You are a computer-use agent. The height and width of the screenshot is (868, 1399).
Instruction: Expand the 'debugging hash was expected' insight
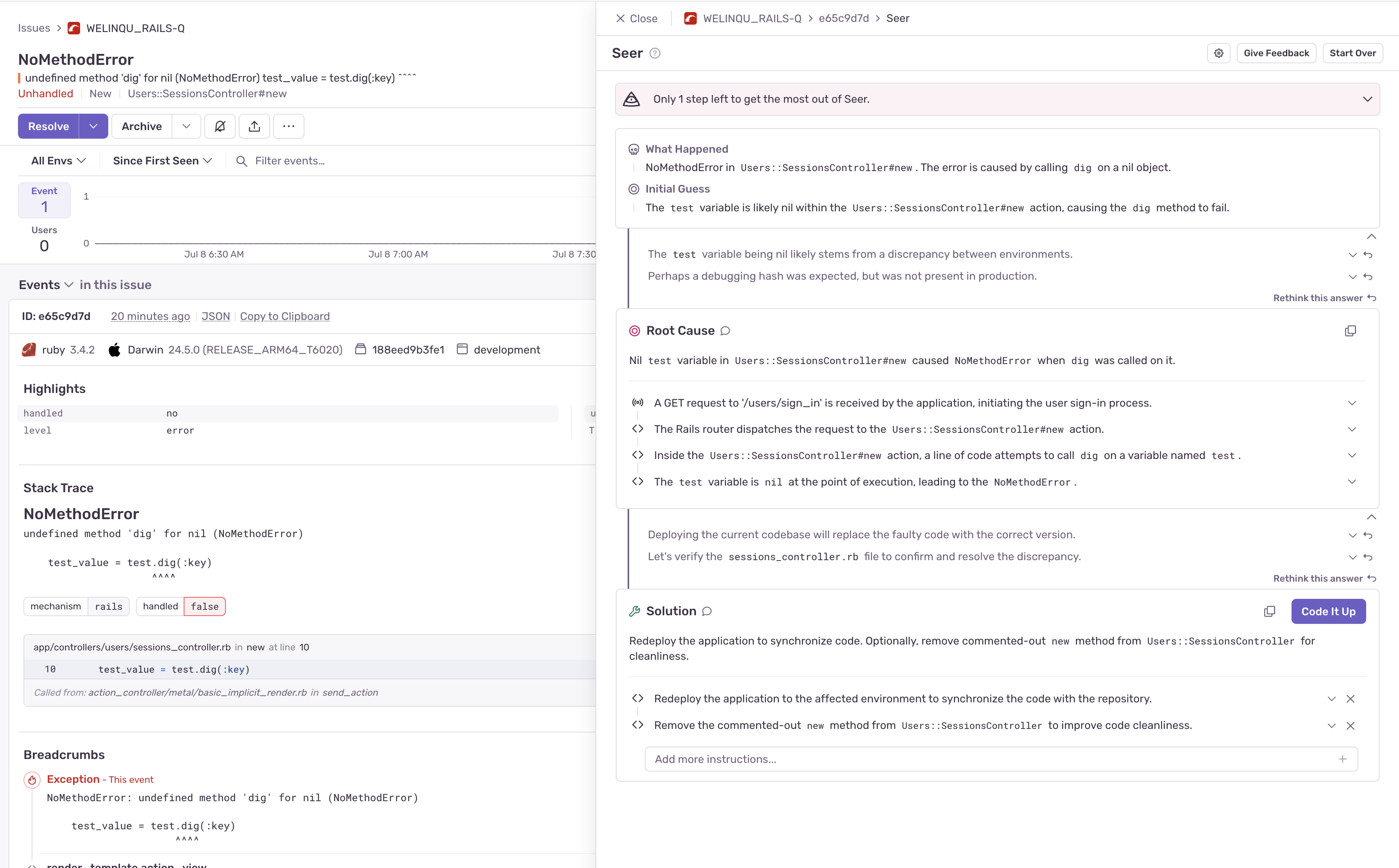pyautogui.click(x=1352, y=277)
